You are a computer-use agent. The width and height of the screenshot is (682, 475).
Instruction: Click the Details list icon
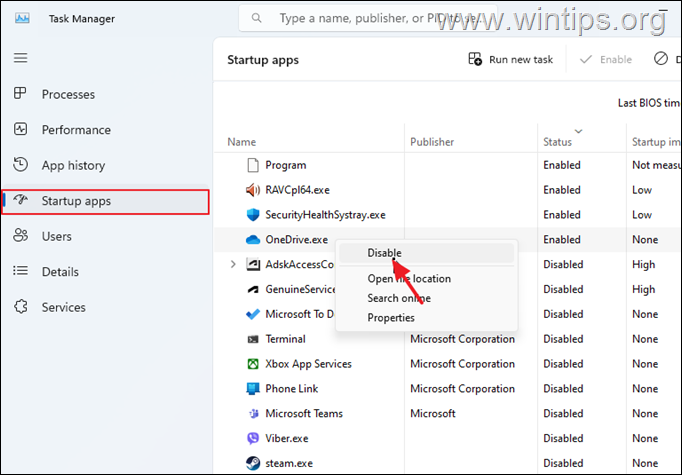[20, 271]
